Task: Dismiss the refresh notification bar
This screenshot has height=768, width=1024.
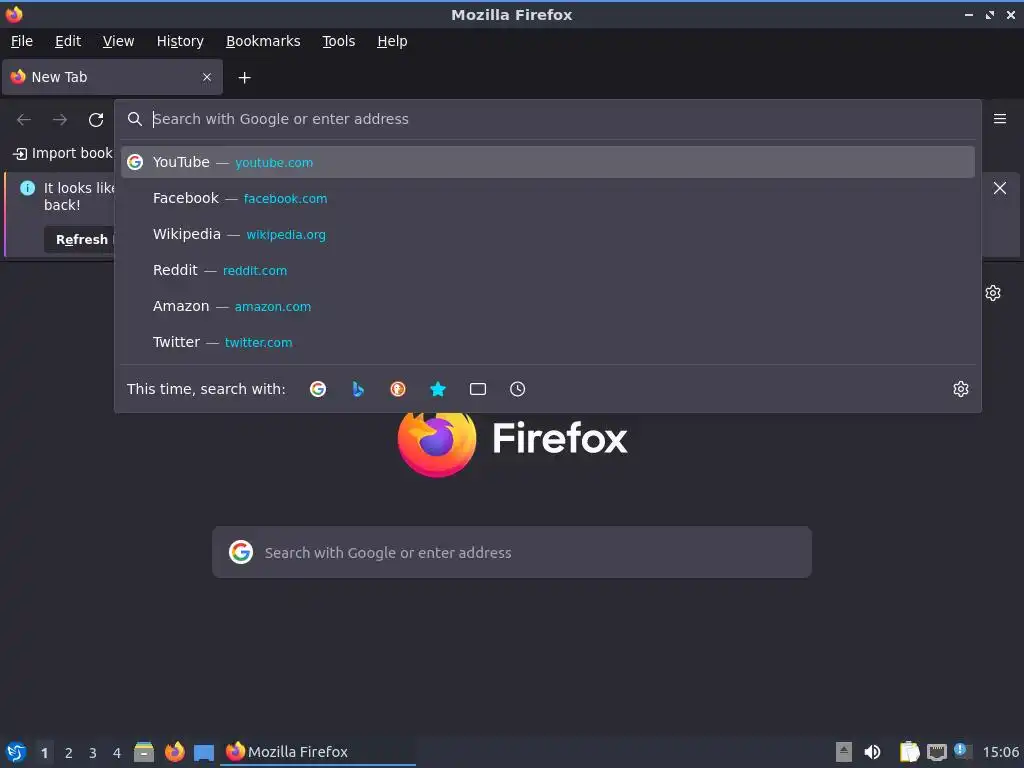Action: pos(999,188)
